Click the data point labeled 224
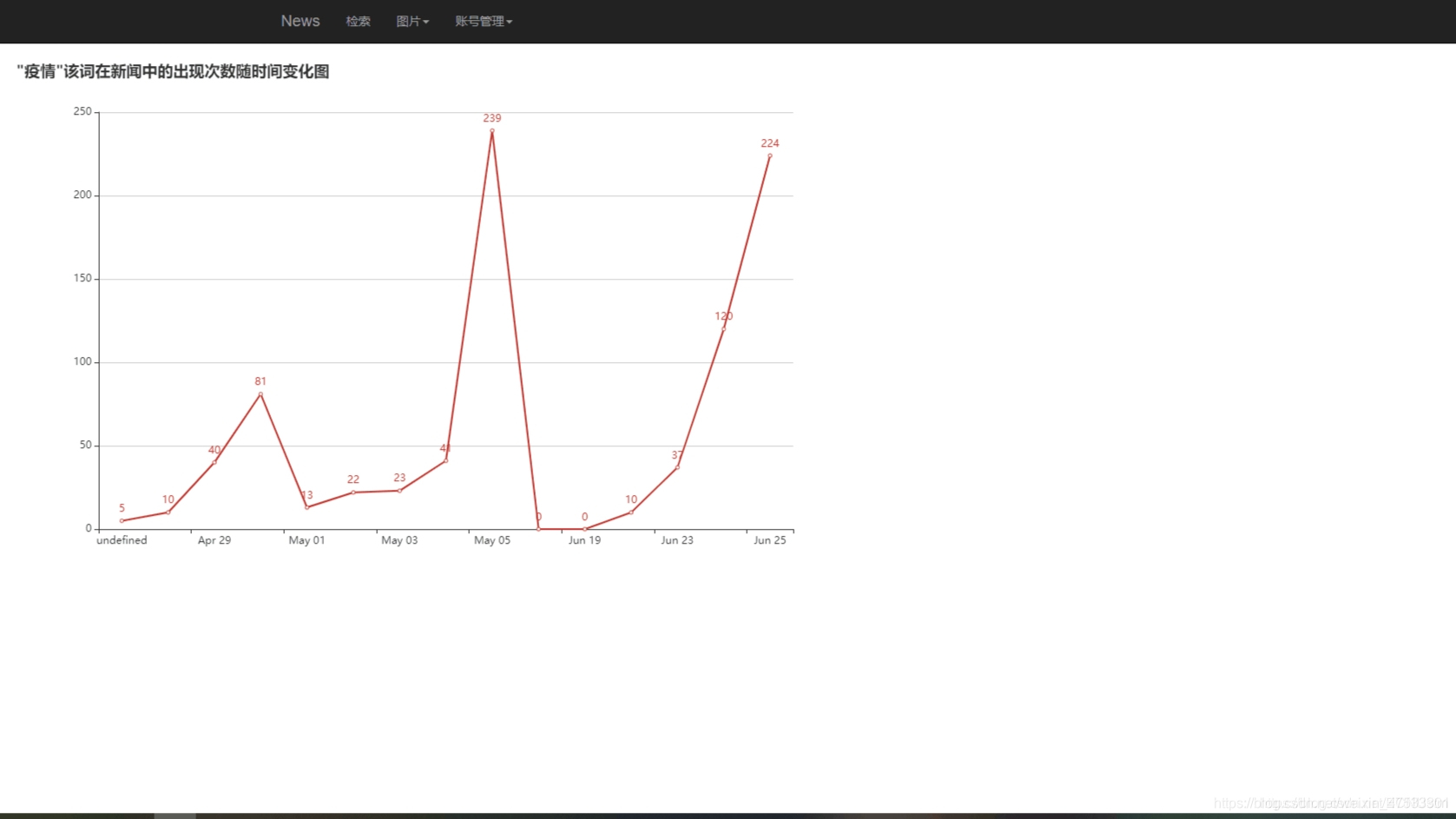This screenshot has width=1456, height=819. (769, 156)
